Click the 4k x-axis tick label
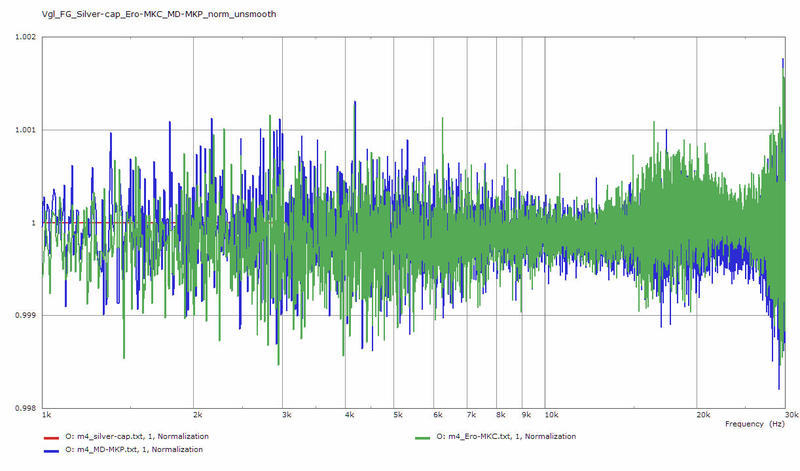Image resolution: width=800 pixels, height=471 pixels. pyautogui.click(x=349, y=414)
